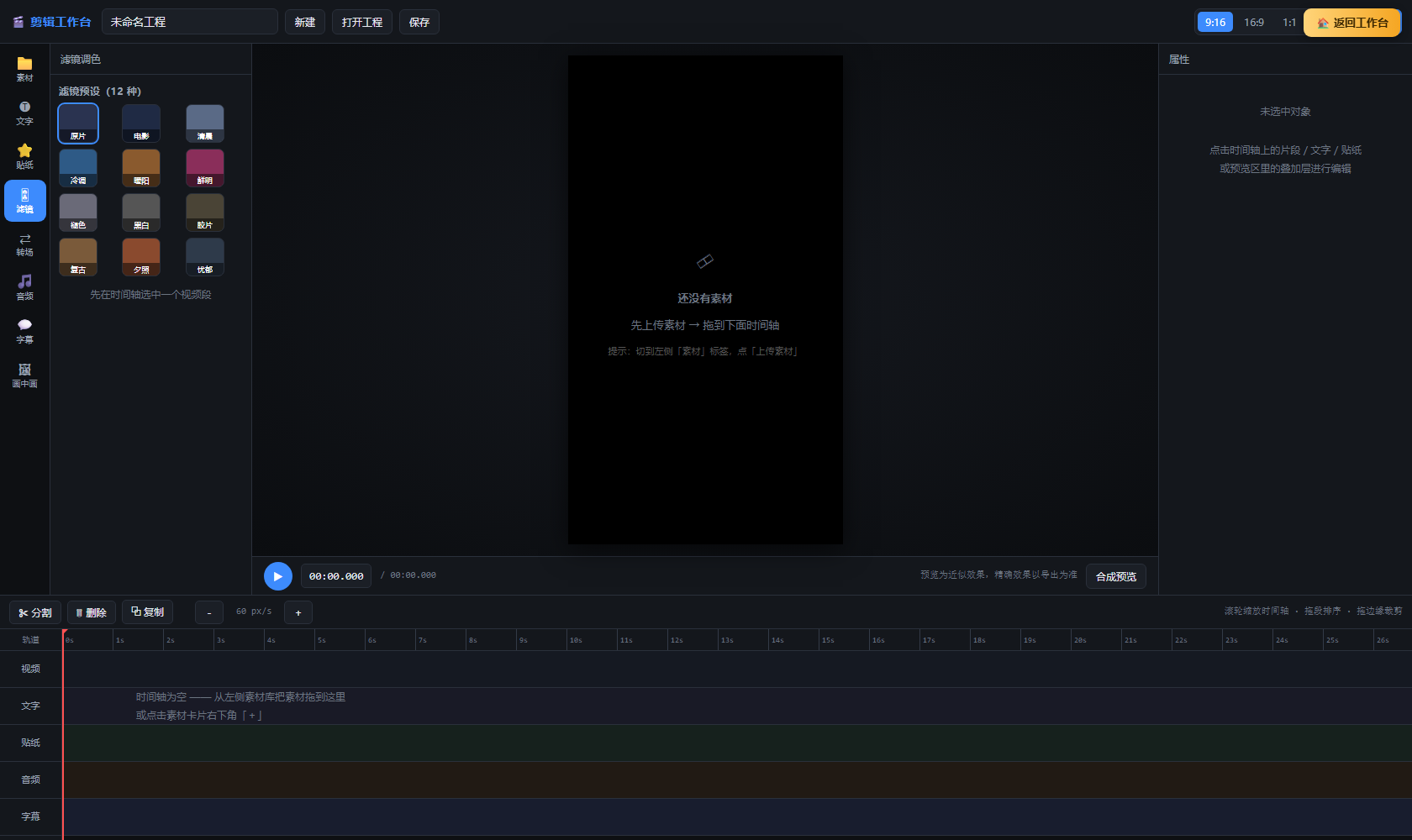Switch aspect ratio to 1:1
Screen dimensions: 1412x840
(x=1289, y=22)
